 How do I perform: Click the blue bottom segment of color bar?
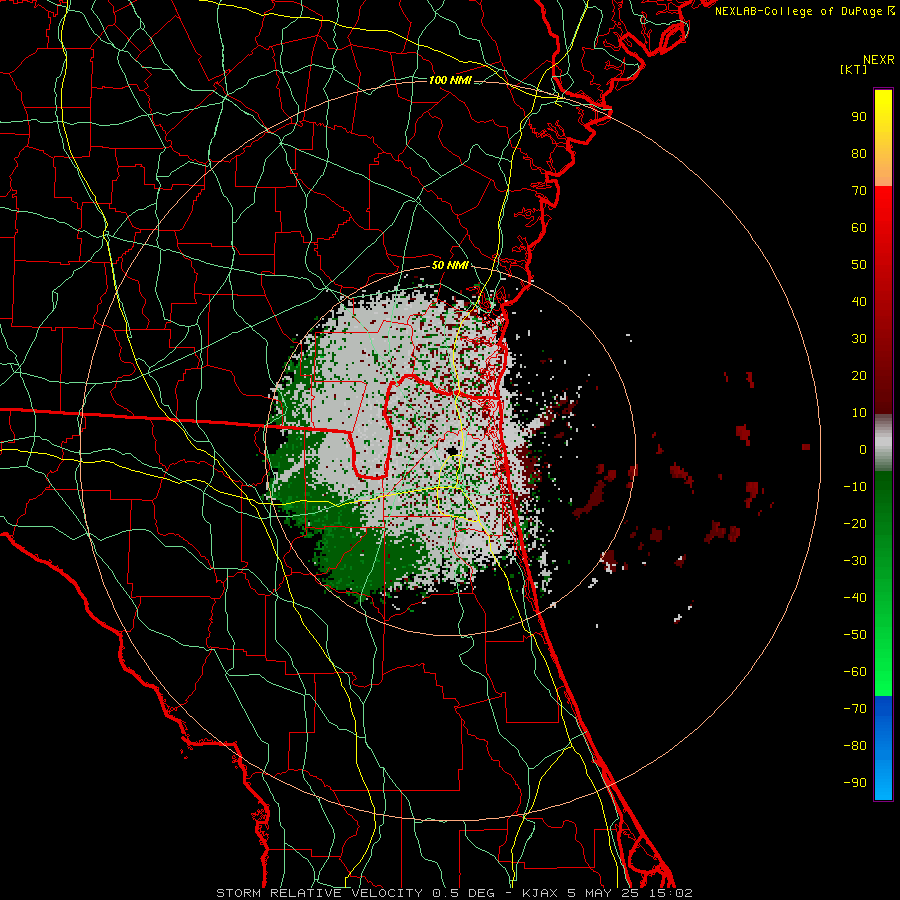click(x=883, y=748)
